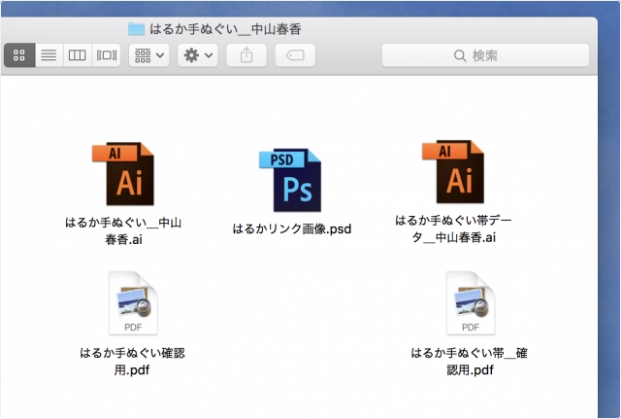Screen dimensions: 621x419
Task: Select the はるか手ぬぐい帯データ__中山春香.ai file icon
Action: [453, 171]
